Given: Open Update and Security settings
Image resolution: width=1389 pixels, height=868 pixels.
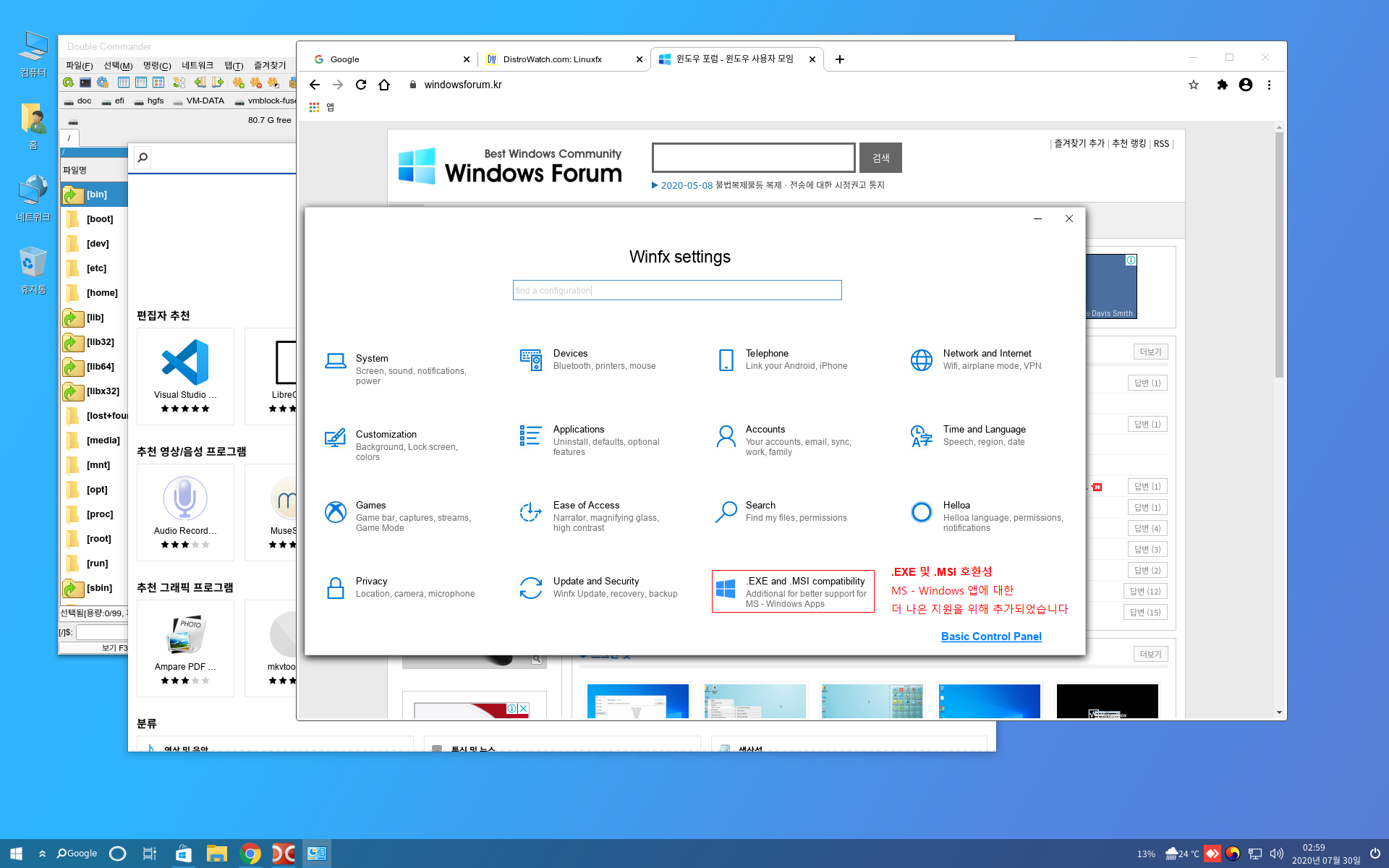Looking at the screenshot, I should coord(600,587).
